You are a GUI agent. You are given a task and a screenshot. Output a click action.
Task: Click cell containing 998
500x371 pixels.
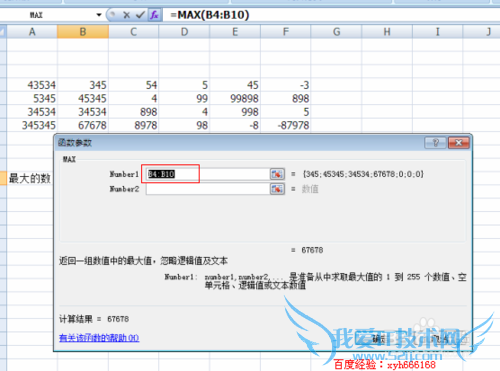[x=235, y=112]
